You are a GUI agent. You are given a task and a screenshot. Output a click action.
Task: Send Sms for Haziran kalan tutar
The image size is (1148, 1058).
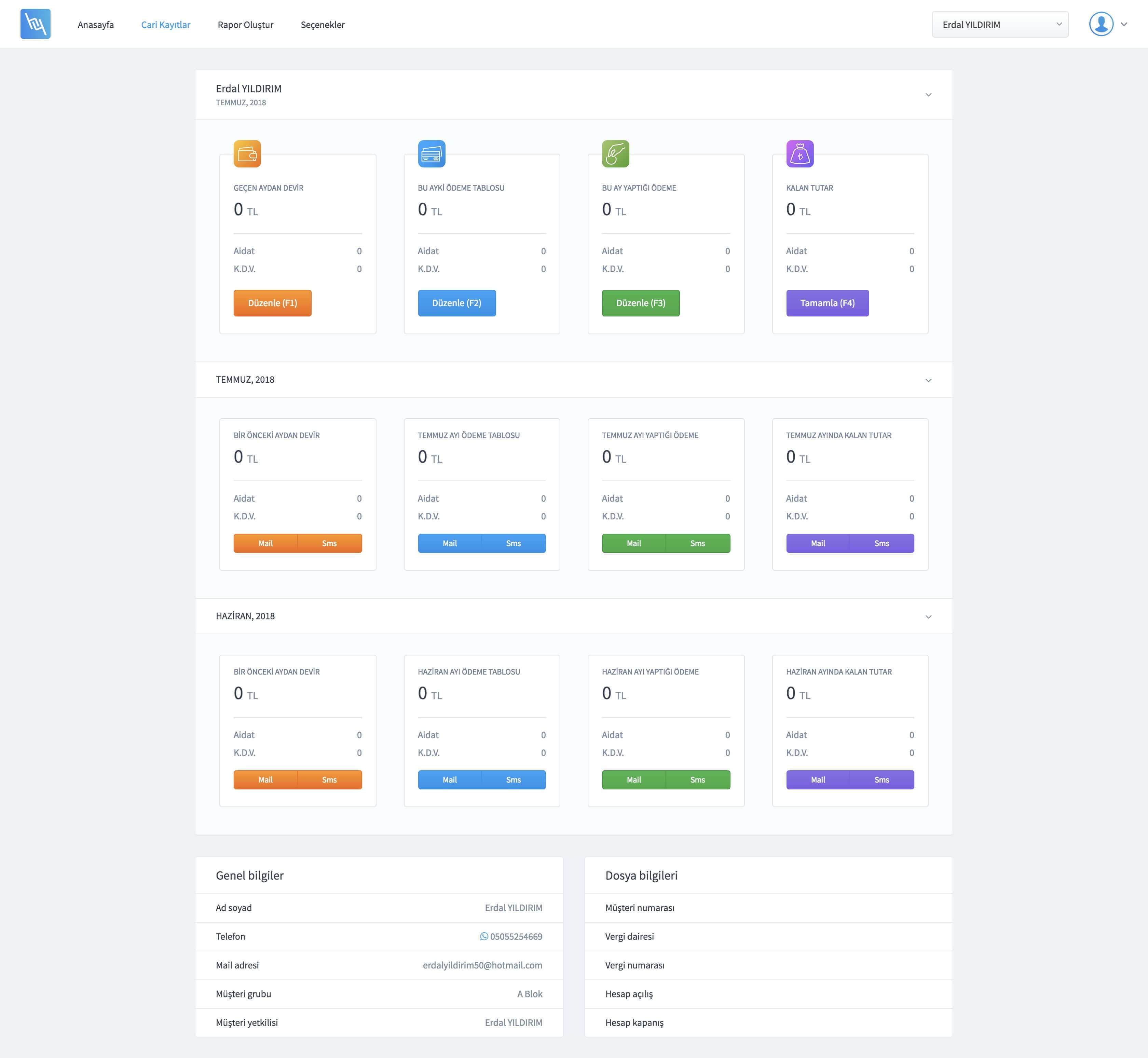[x=881, y=780]
